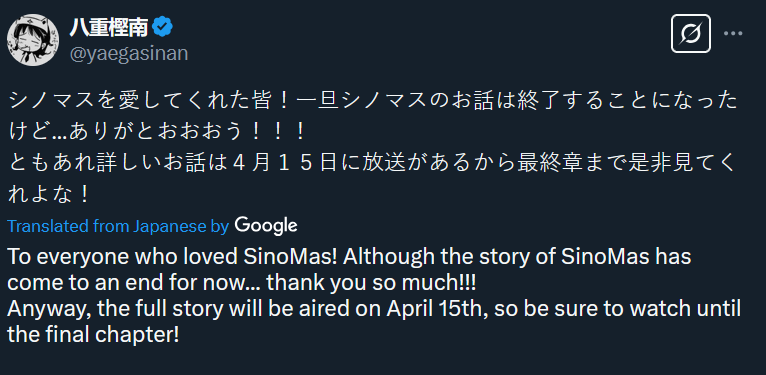Click the Japanese text れよな！

(49, 194)
